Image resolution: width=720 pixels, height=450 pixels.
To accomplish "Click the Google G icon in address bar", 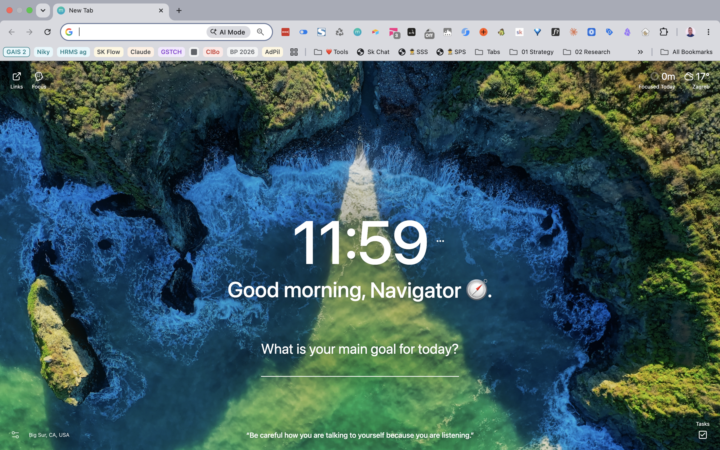I will [69, 32].
